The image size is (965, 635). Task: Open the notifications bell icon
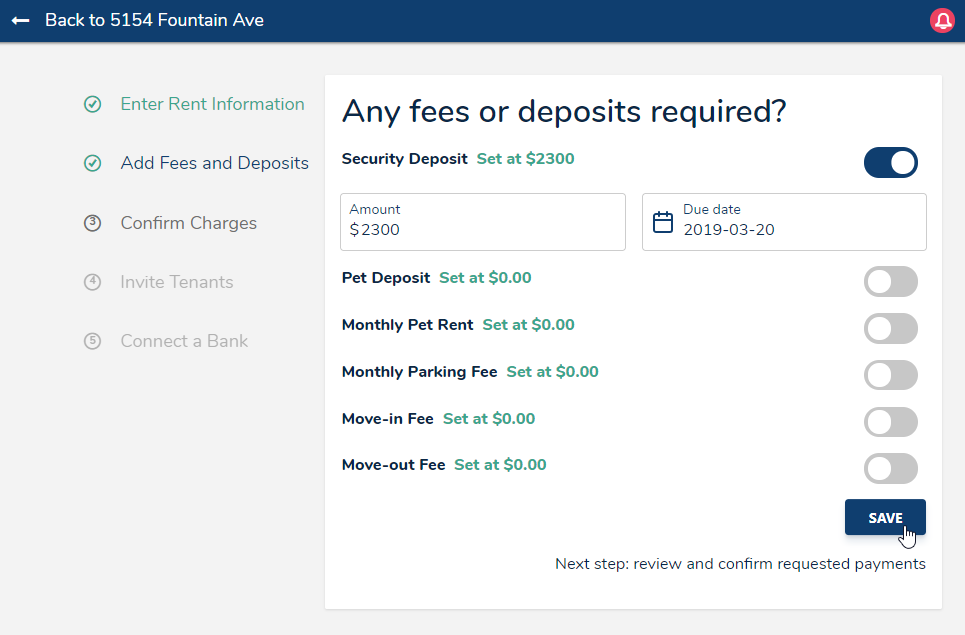coord(942,20)
